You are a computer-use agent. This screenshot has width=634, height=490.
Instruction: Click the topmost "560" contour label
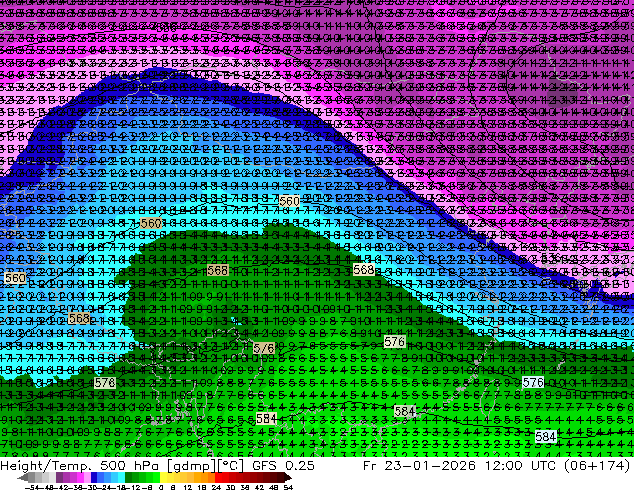point(290,201)
